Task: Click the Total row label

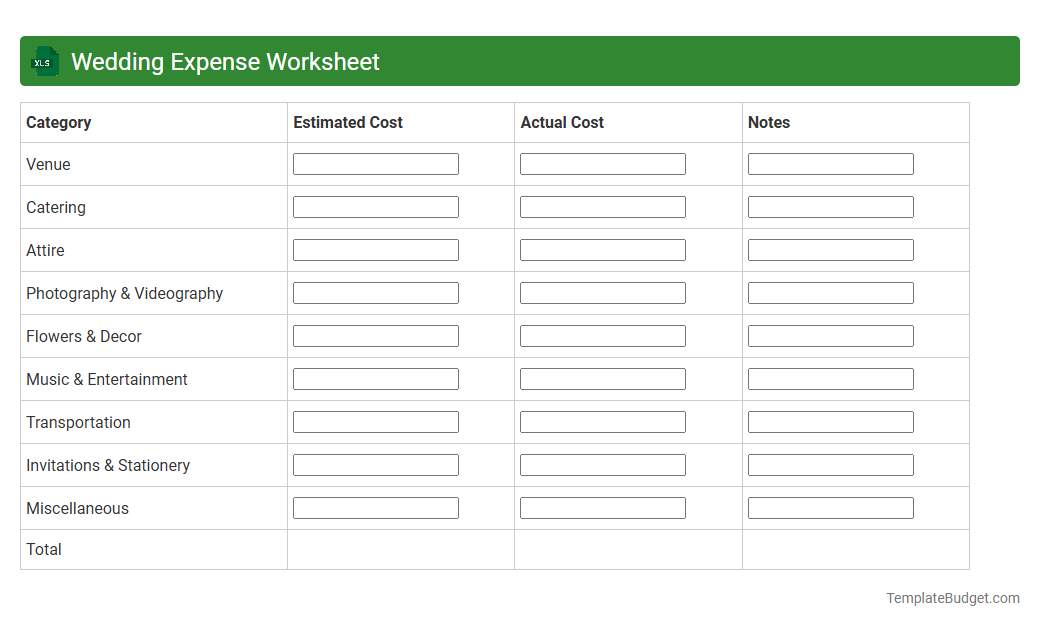Action: pyautogui.click(x=43, y=549)
